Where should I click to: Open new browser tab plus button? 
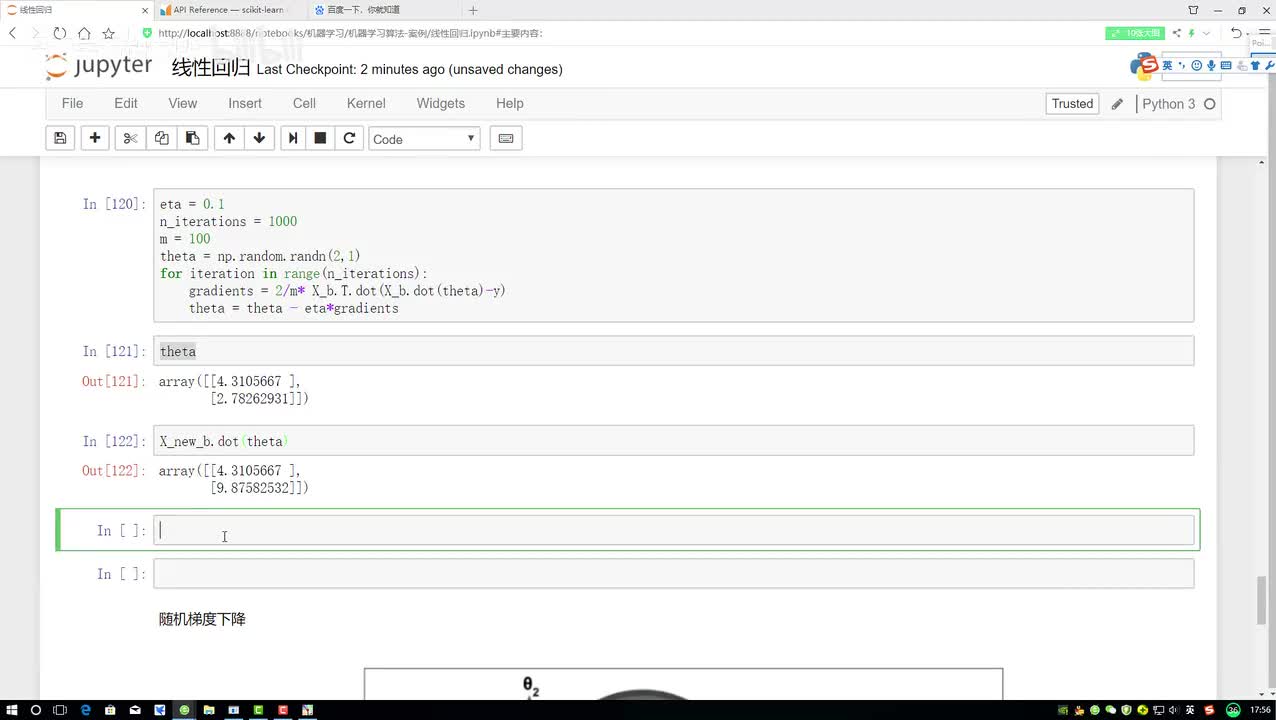473,10
